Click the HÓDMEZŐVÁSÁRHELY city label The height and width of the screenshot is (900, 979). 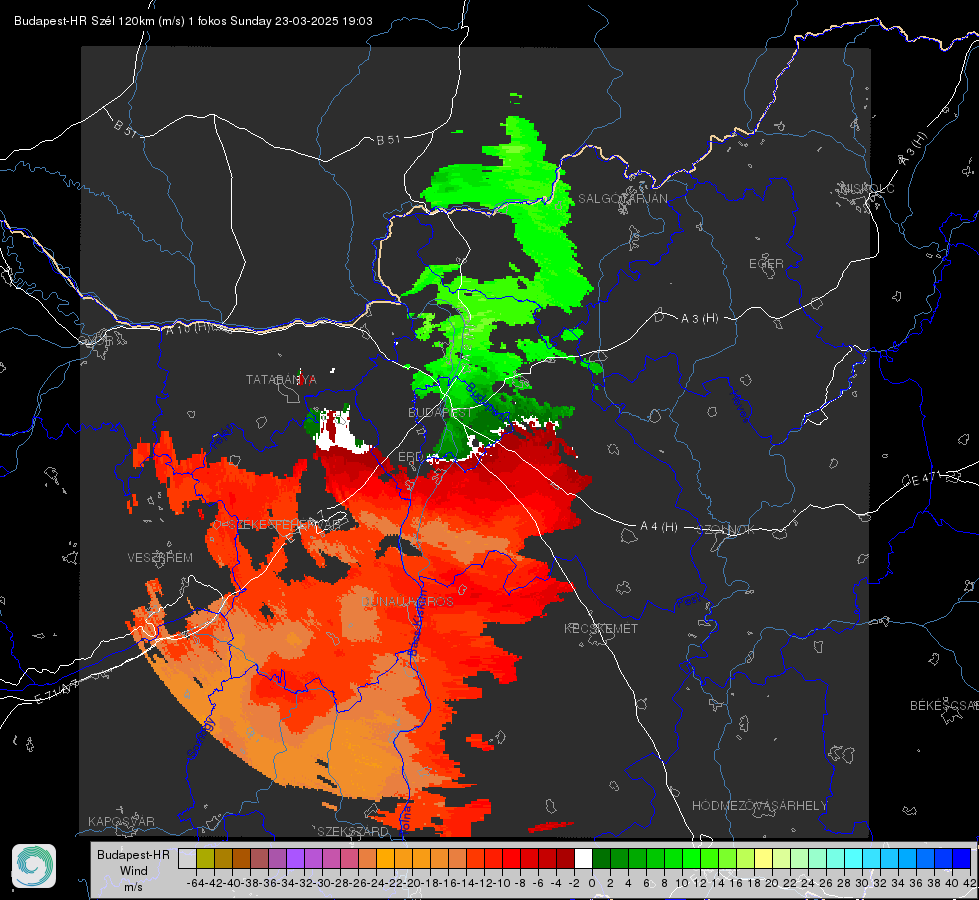pyautogui.click(x=759, y=806)
